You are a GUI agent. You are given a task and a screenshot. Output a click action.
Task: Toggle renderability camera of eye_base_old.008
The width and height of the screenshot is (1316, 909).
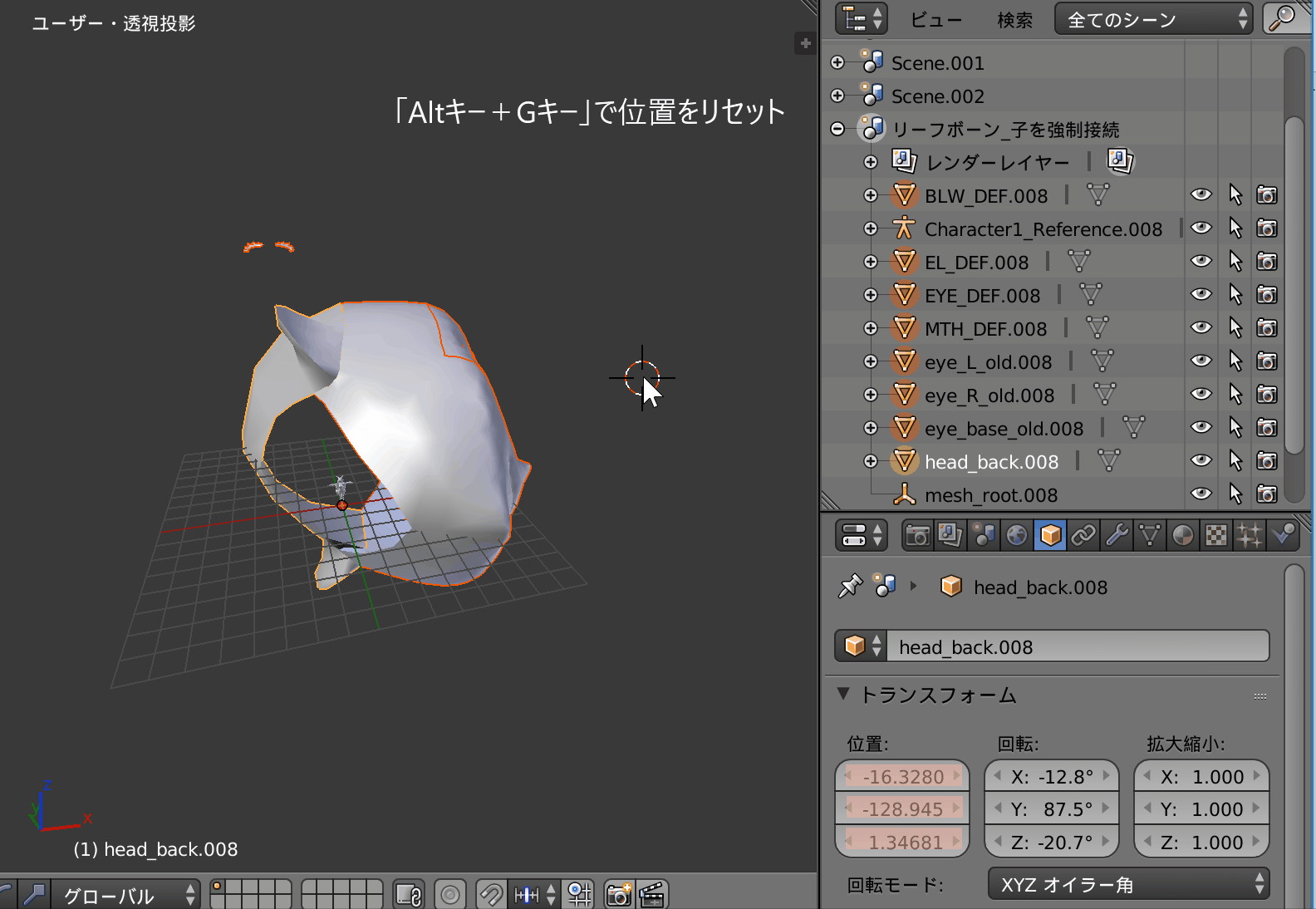1267,428
